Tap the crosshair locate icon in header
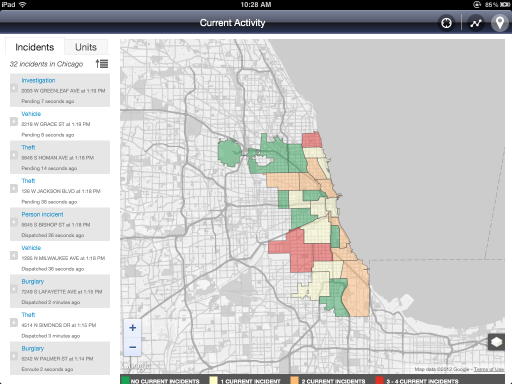The image size is (512, 384). [x=446, y=23]
